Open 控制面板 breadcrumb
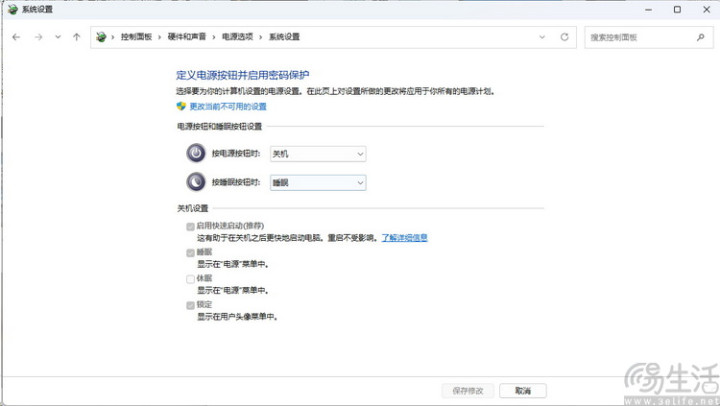 click(x=136, y=37)
